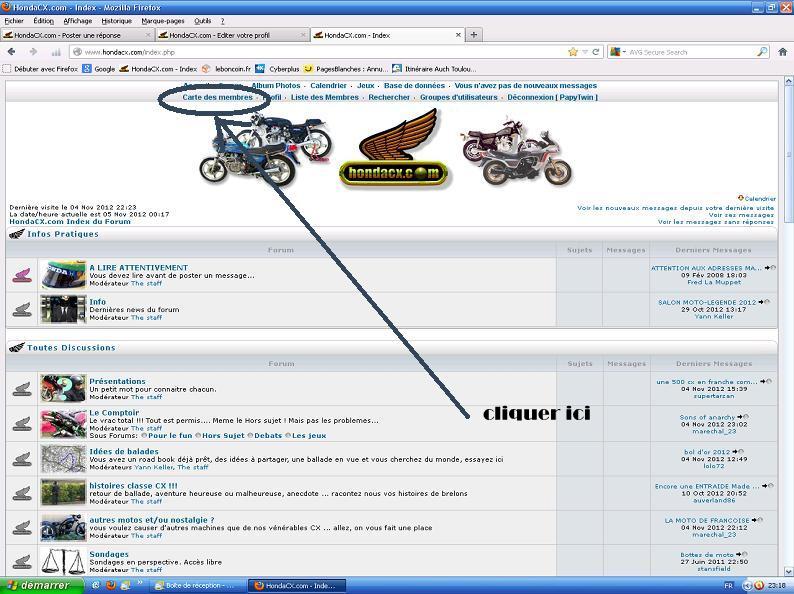Image resolution: width=794 pixels, height=594 pixels.
Task: Click wing status icon beside Le Comptoir
Action: pyautogui.click(x=22, y=424)
